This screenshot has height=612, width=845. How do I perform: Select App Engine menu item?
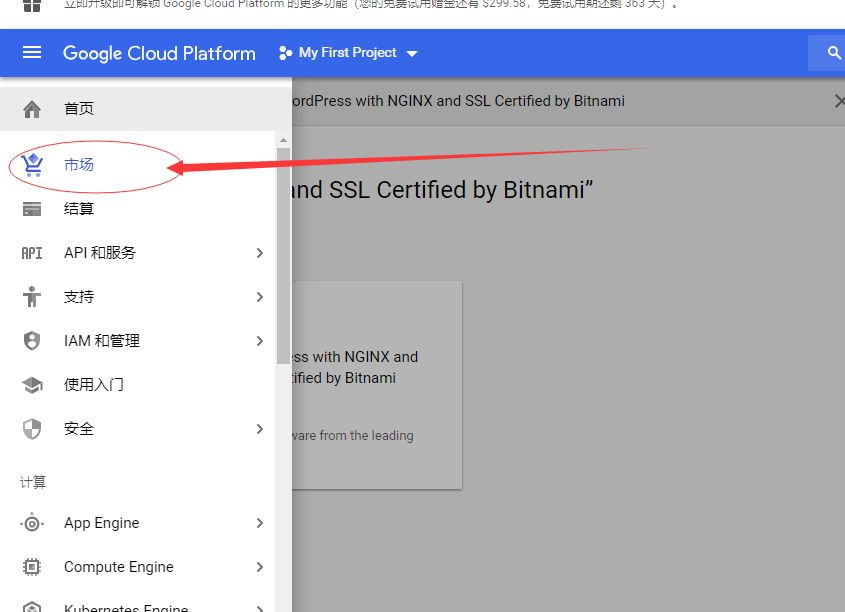pos(137,523)
